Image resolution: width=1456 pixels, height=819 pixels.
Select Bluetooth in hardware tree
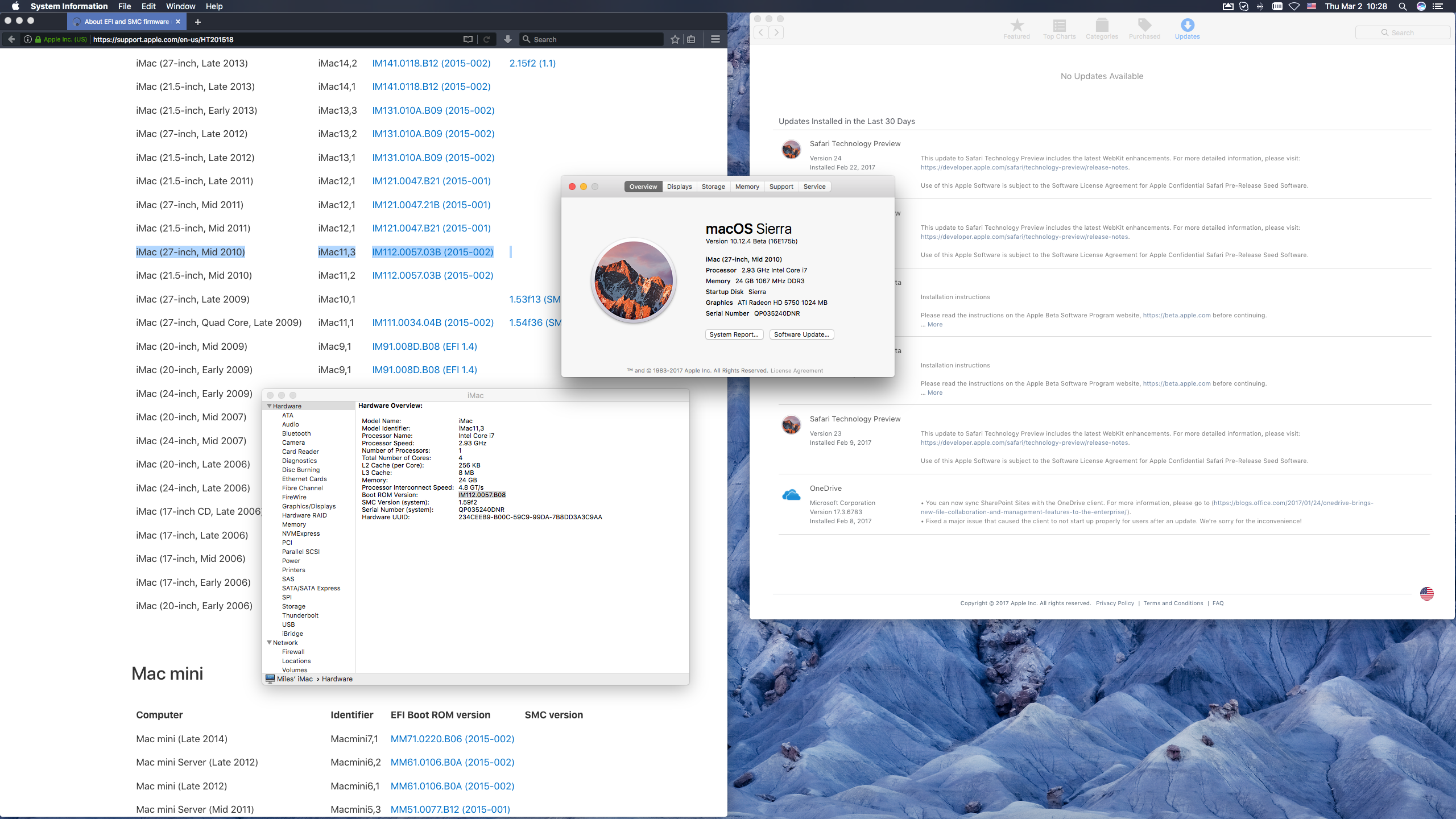[296, 433]
